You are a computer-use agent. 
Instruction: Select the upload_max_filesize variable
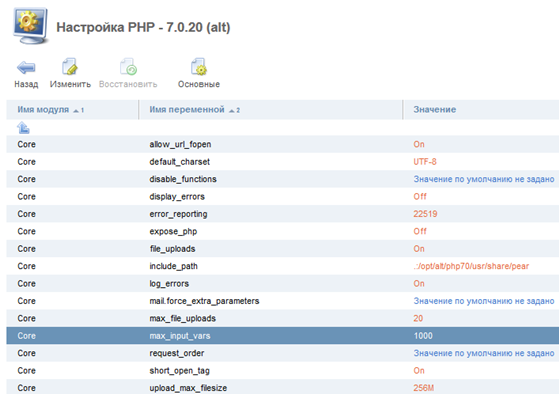[188, 388]
